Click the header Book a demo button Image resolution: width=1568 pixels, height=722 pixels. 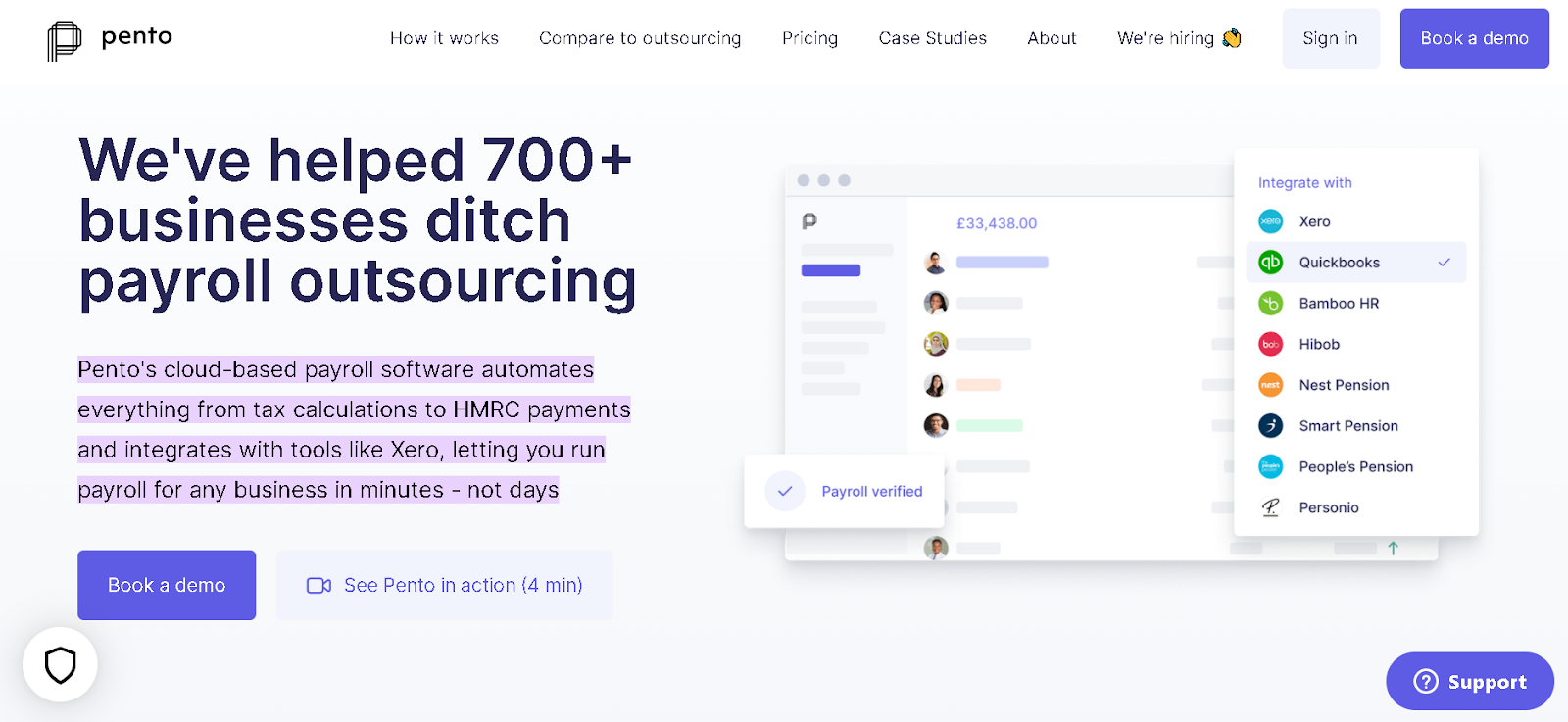(1474, 38)
